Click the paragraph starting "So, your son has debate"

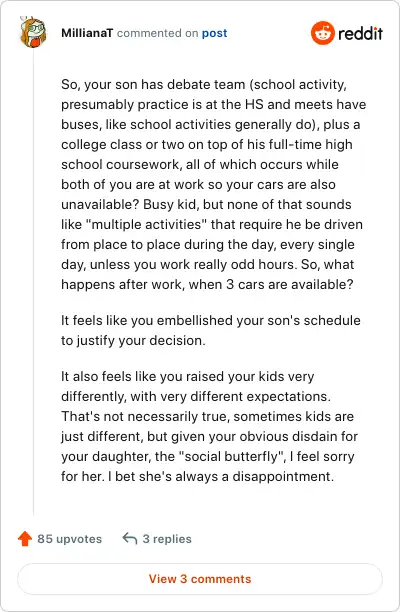(x=213, y=184)
